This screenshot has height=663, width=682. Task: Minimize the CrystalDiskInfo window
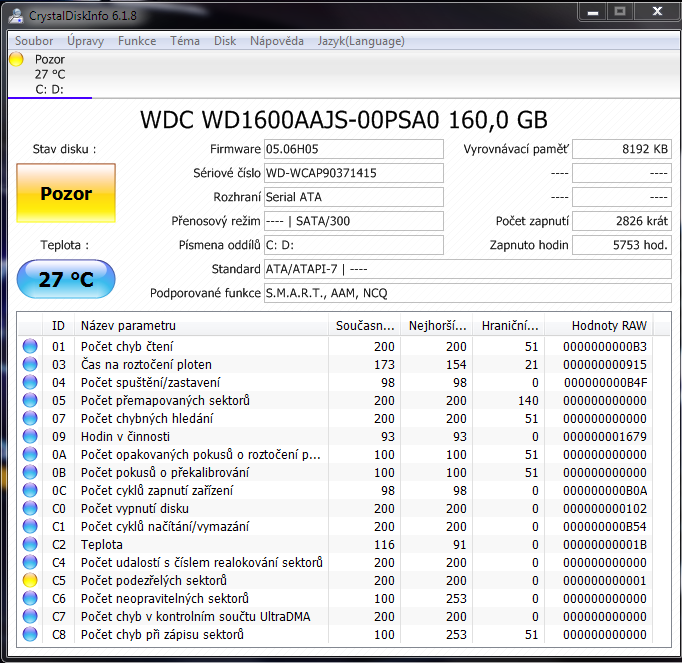tap(592, 12)
